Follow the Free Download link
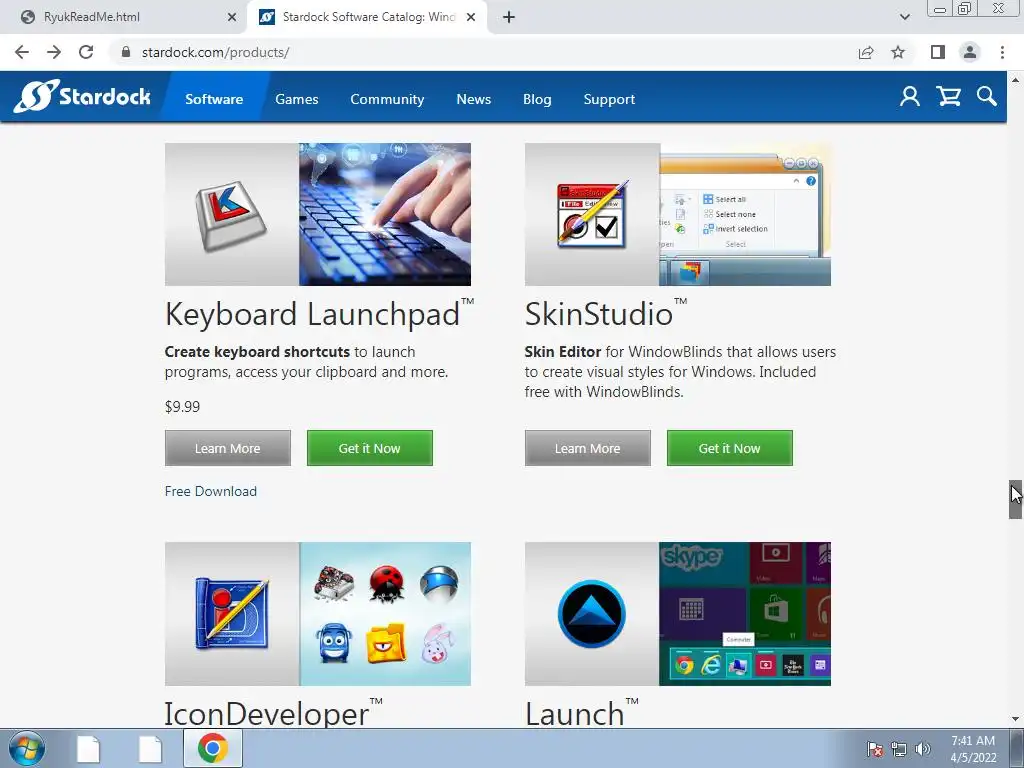The height and width of the screenshot is (768, 1024). 211,491
